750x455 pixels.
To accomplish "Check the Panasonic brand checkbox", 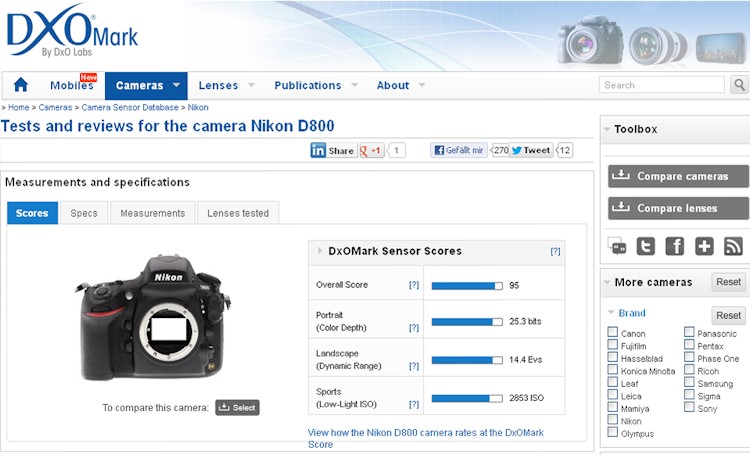I will point(689,332).
